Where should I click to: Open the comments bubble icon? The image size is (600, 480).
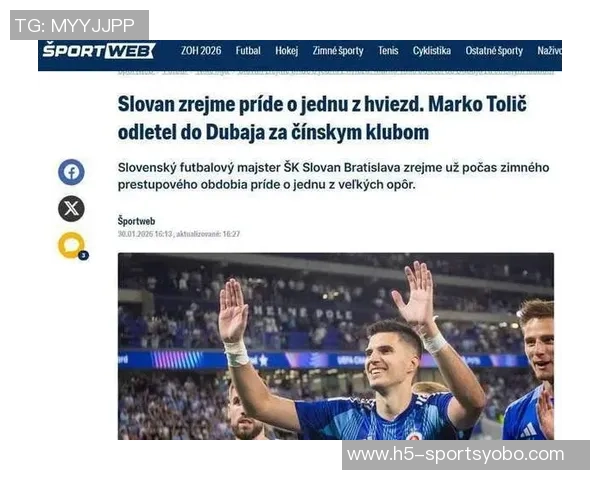(71, 245)
